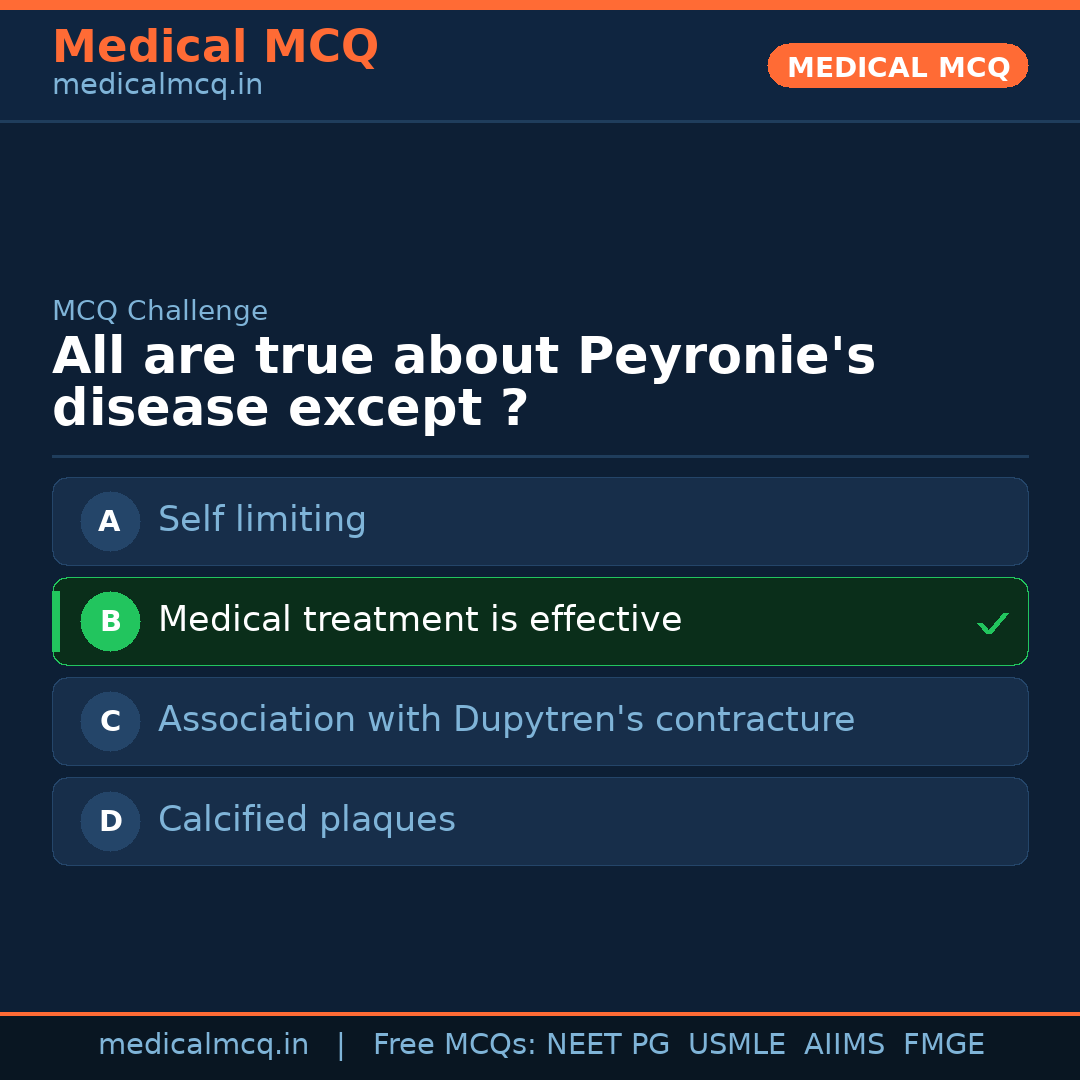
Task: Click the "Free MCQs:" footer label
Action: (454, 1045)
